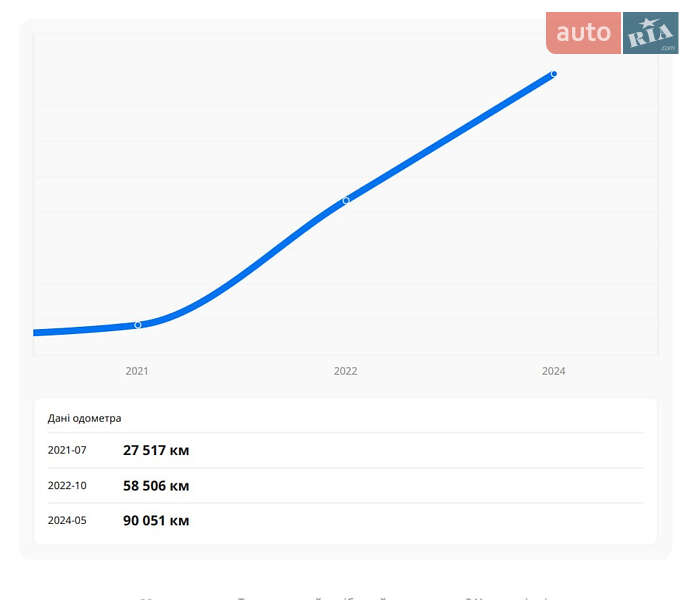Click the 58 506 км mileage value

click(x=156, y=485)
